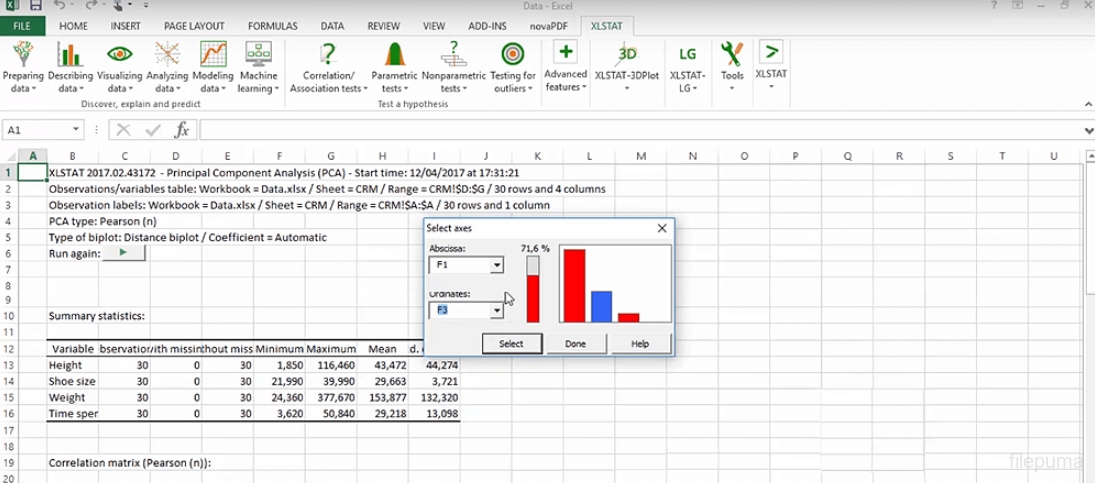Open the XLSTAT-3DPlot tool
This screenshot has width=1095, height=483.
tap(627, 54)
